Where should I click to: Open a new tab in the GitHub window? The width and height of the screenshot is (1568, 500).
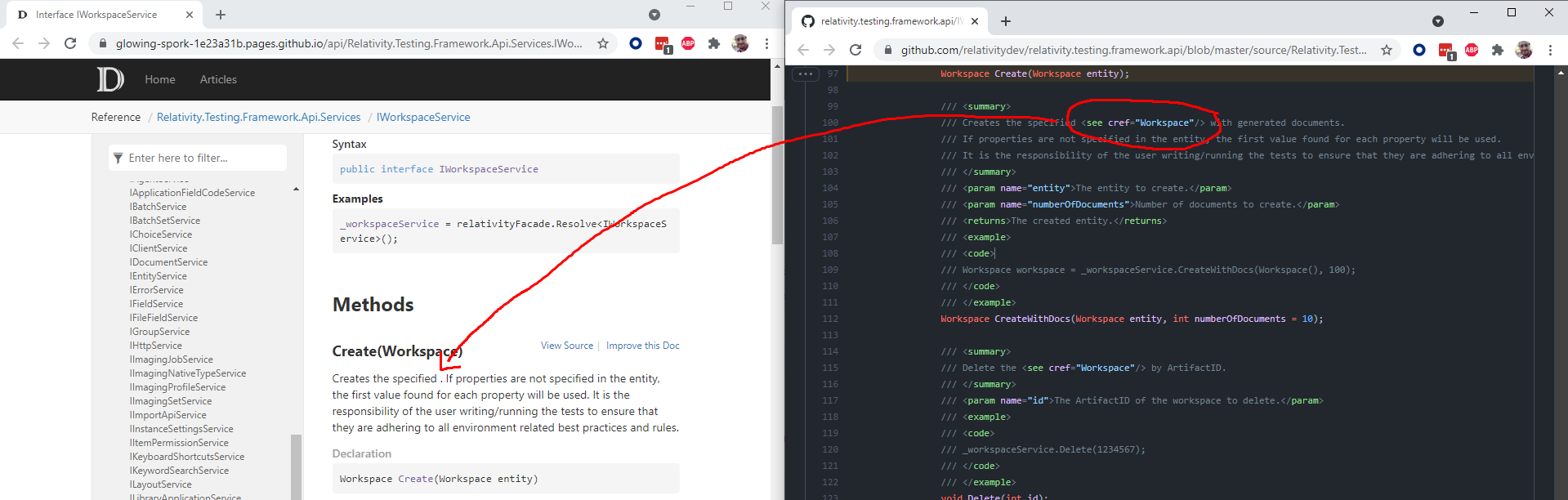coord(1006,21)
